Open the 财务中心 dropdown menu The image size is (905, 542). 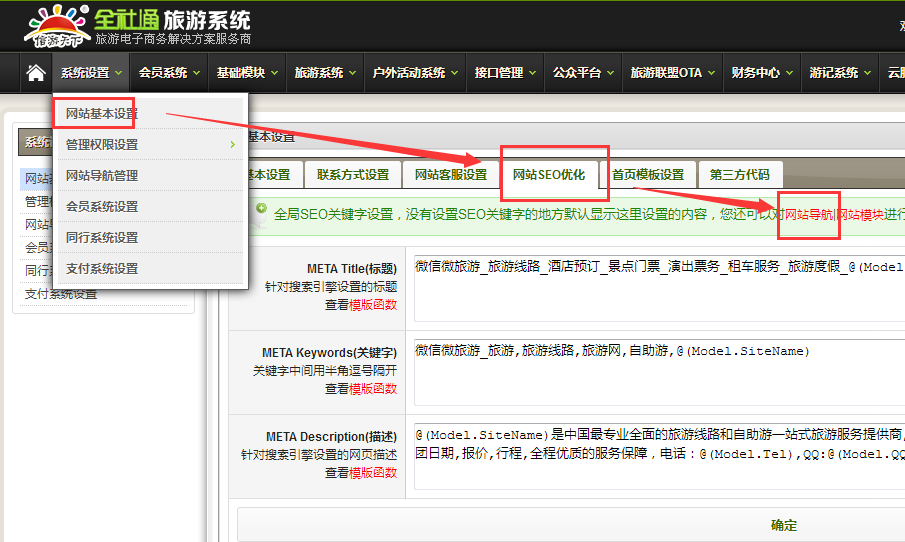tap(761, 73)
